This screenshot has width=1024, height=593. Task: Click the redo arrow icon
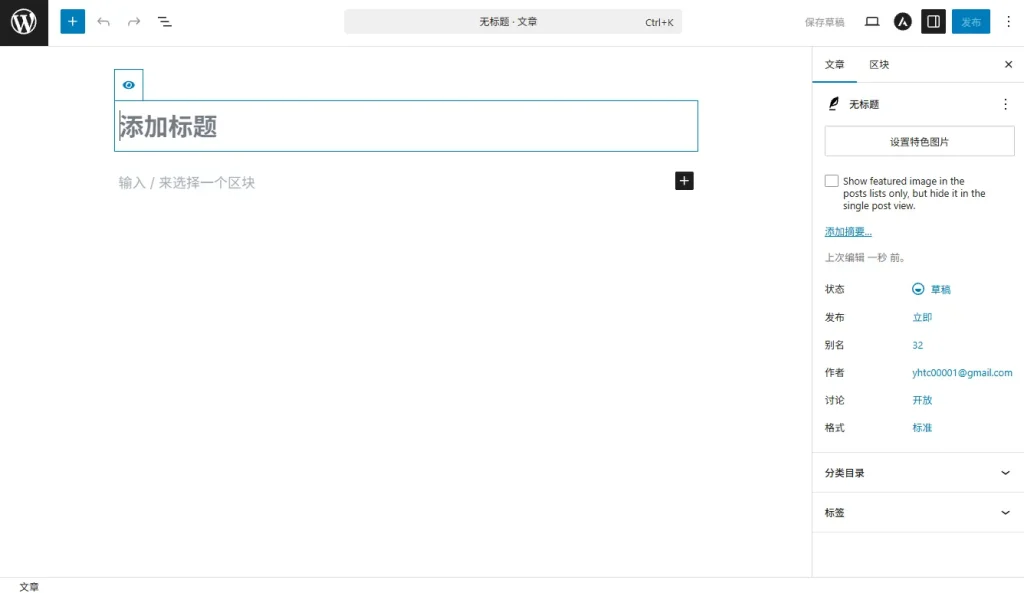[134, 21]
